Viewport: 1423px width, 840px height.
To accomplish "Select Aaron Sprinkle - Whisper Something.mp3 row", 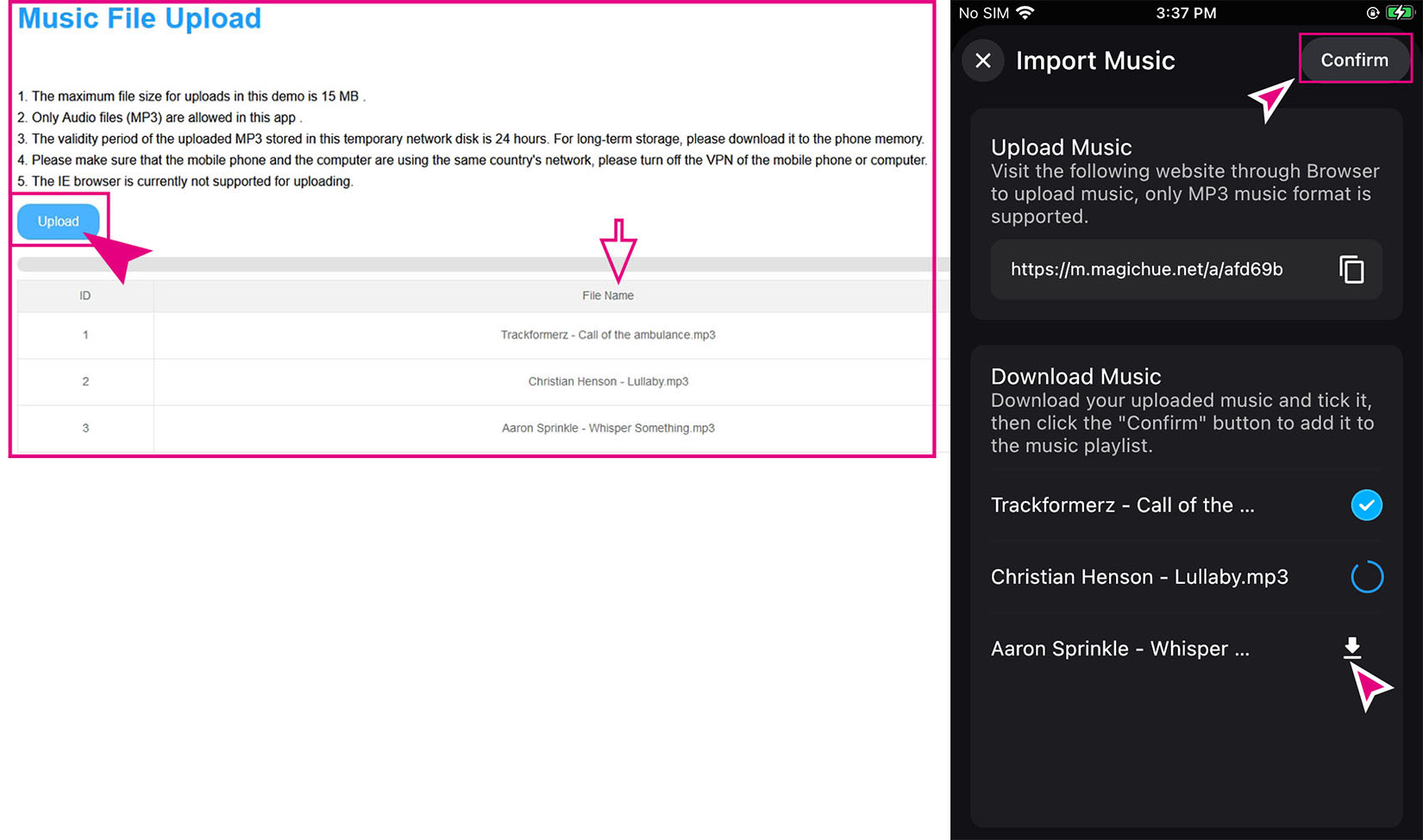I will [x=607, y=428].
